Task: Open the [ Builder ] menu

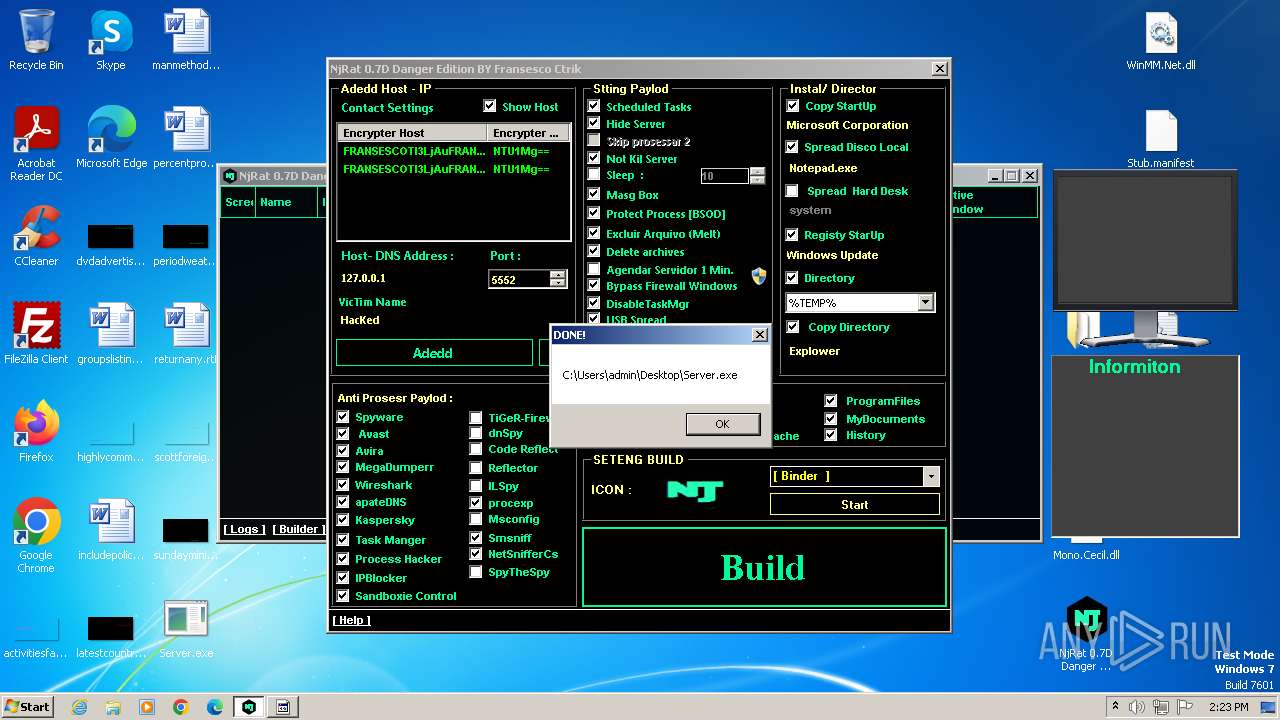Action: tap(298, 529)
